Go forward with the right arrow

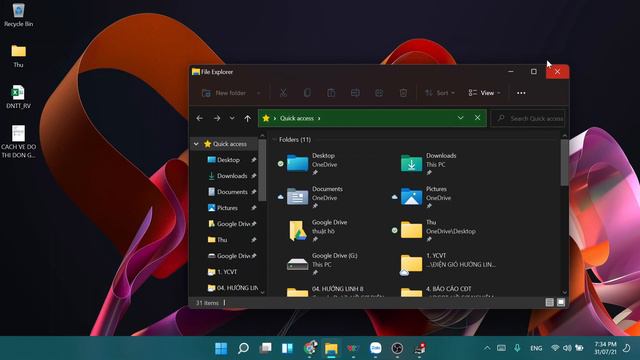coord(217,118)
